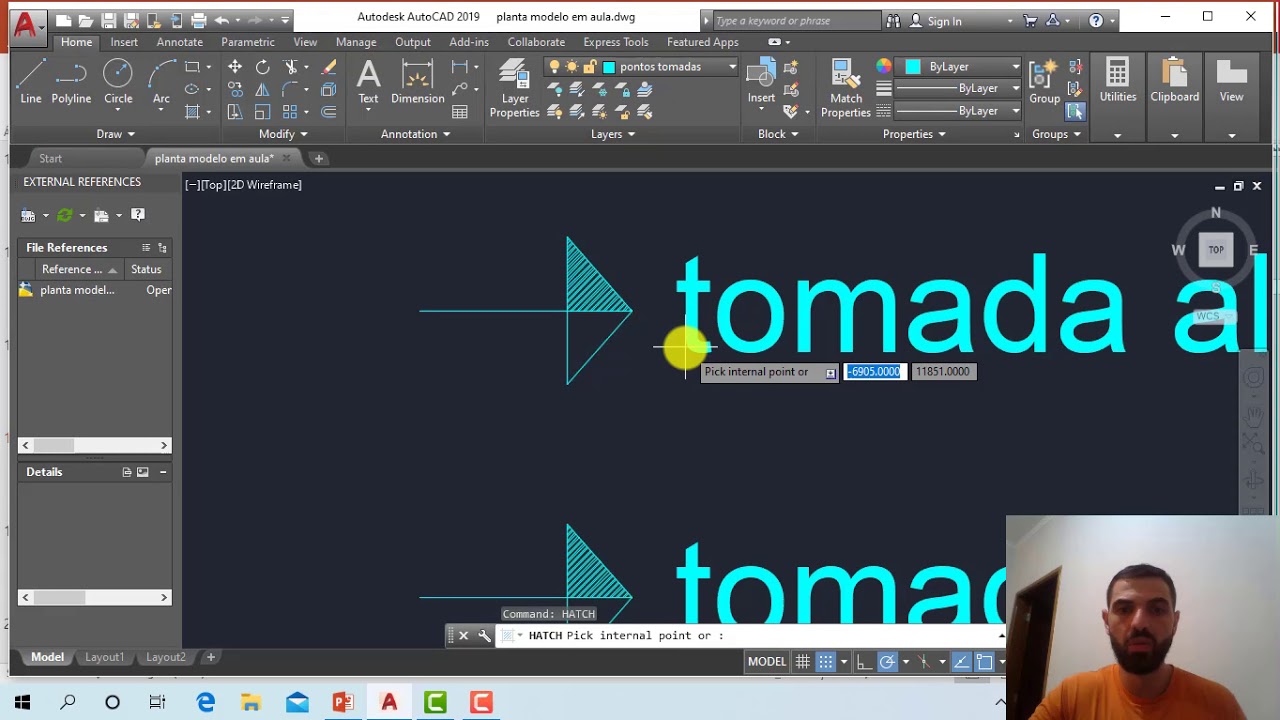Open Layer Properties manager
Image resolution: width=1280 pixels, height=720 pixels.
(514, 88)
